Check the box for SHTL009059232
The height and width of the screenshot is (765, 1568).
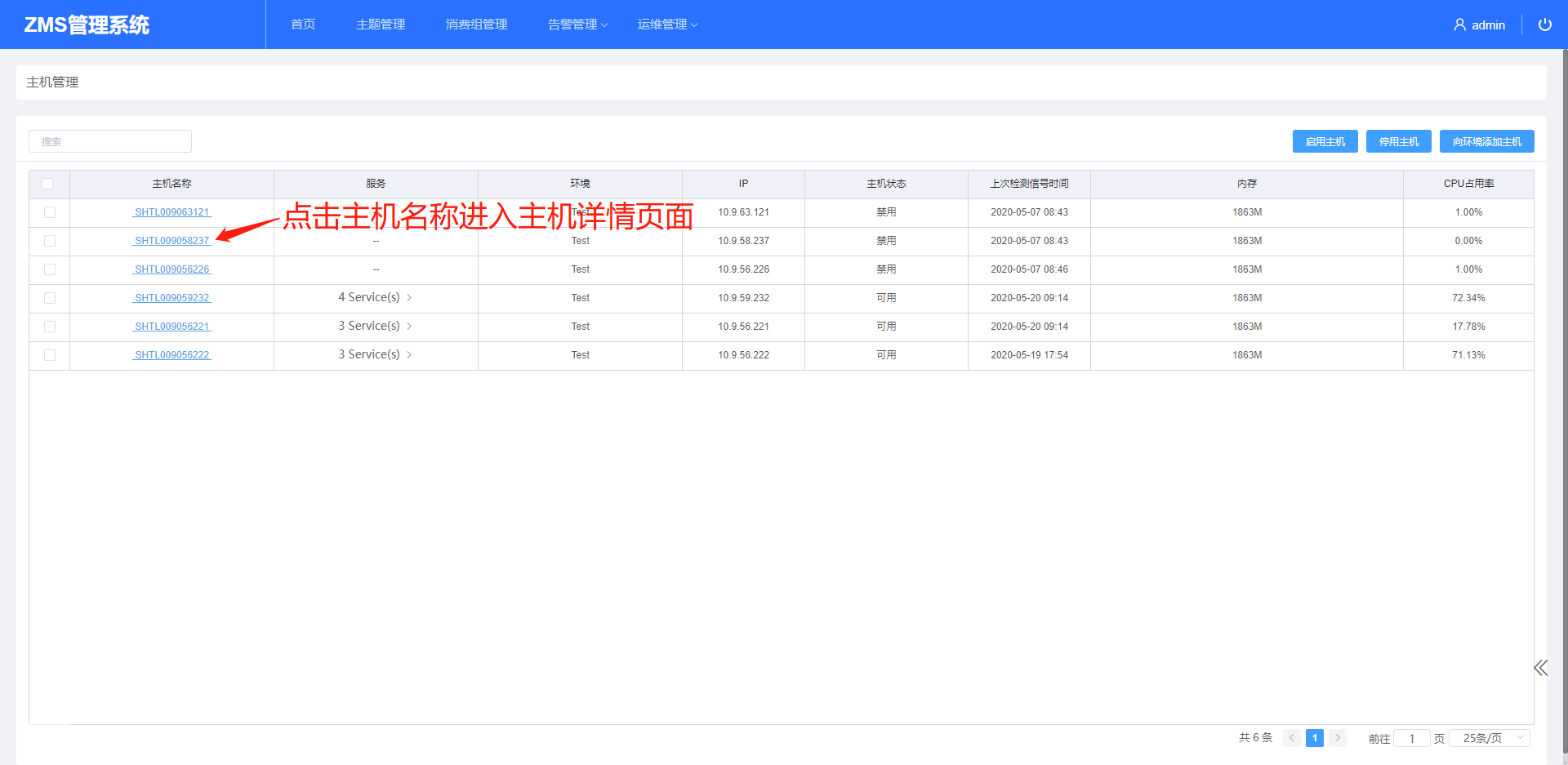pyautogui.click(x=50, y=298)
